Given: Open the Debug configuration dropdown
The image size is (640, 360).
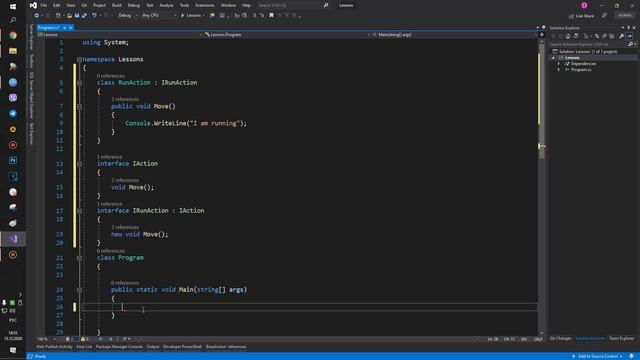Looking at the screenshot, I should click(128, 16).
